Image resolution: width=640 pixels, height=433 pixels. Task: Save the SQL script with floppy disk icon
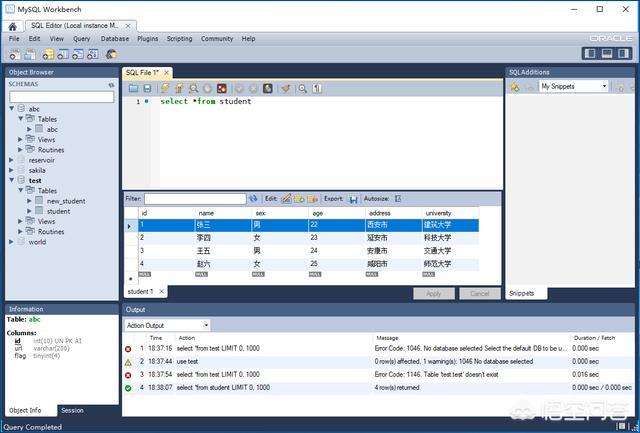tap(147, 88)
